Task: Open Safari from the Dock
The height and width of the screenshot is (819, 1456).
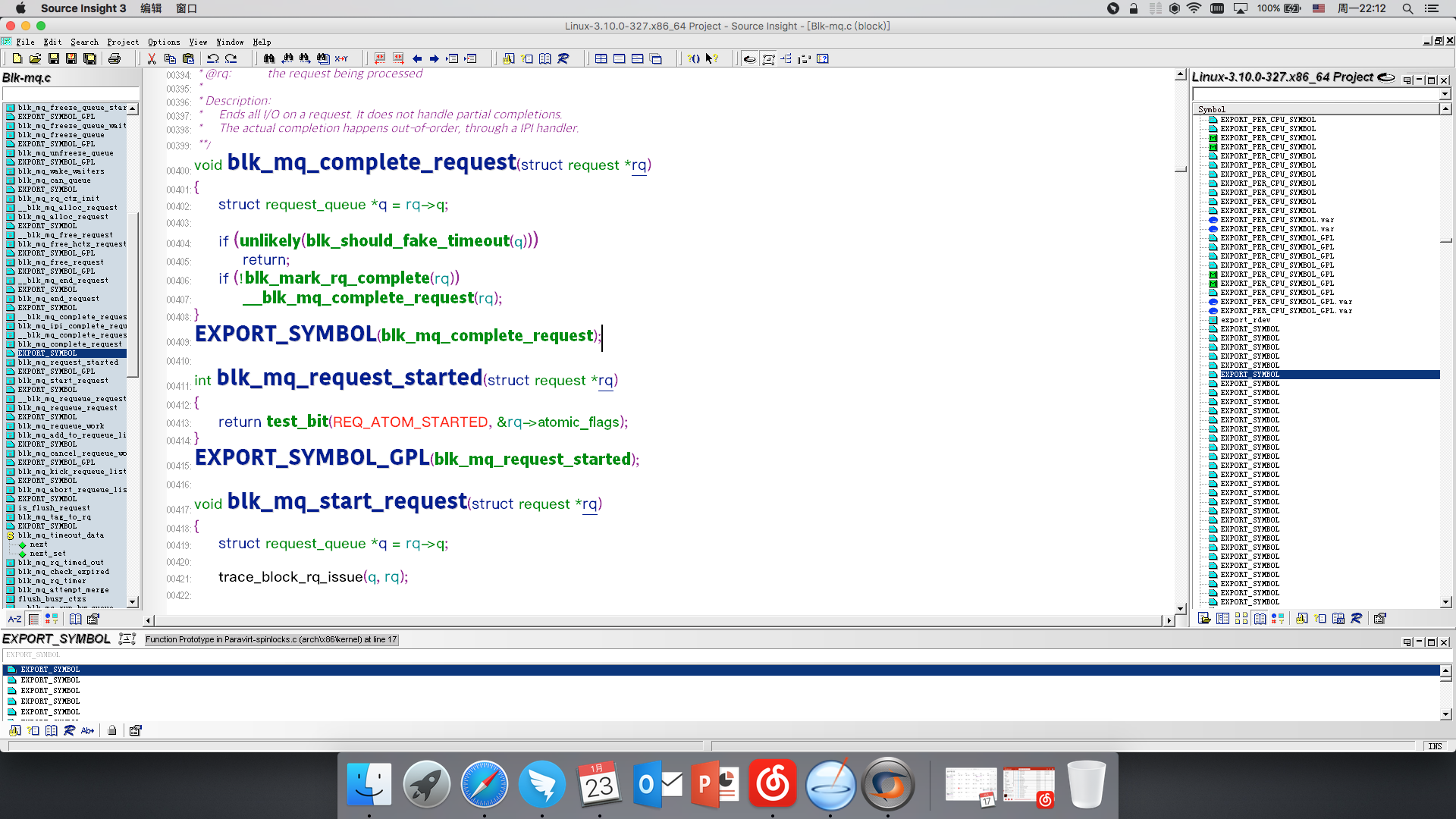Action: (x=484, y=784)
